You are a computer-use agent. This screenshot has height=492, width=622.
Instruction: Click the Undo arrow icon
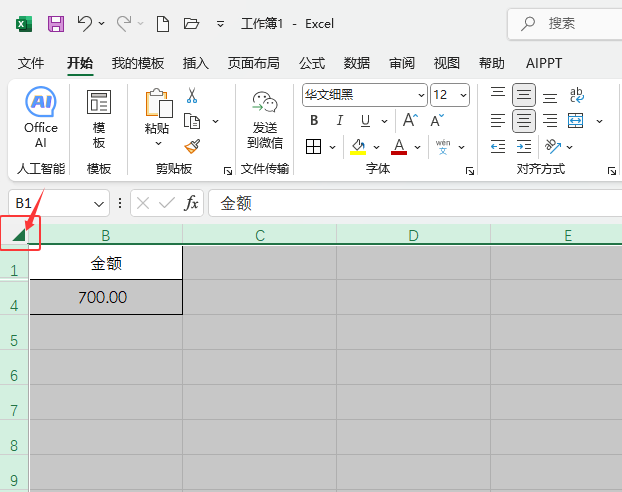tap(84, 24)
